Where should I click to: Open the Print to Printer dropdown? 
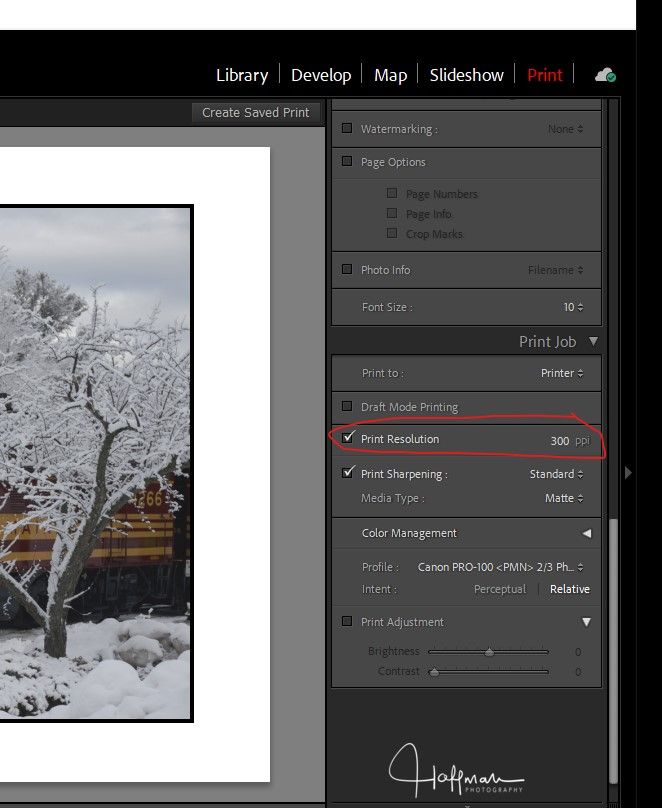click(x=562, y=373)
